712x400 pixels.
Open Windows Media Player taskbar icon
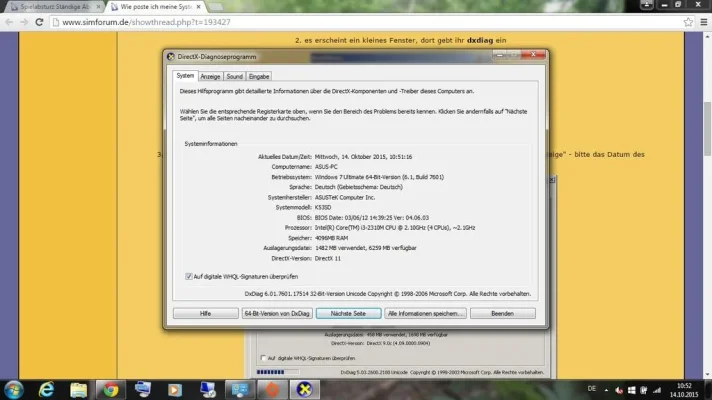(x=175, y=390)
